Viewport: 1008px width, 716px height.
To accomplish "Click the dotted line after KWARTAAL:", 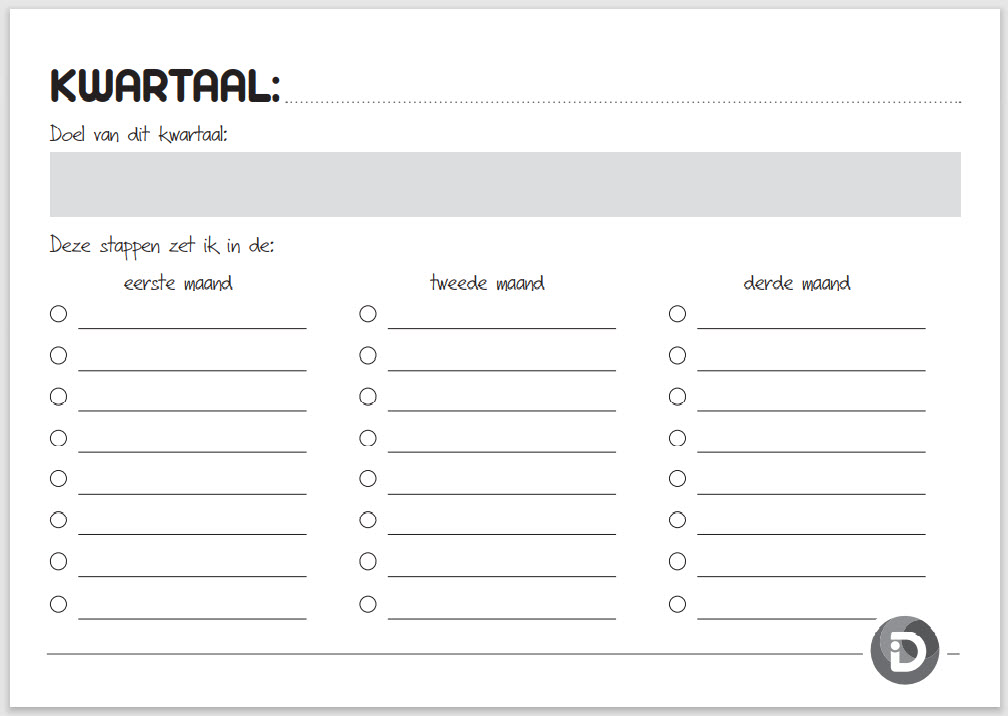I will (623, 102).
